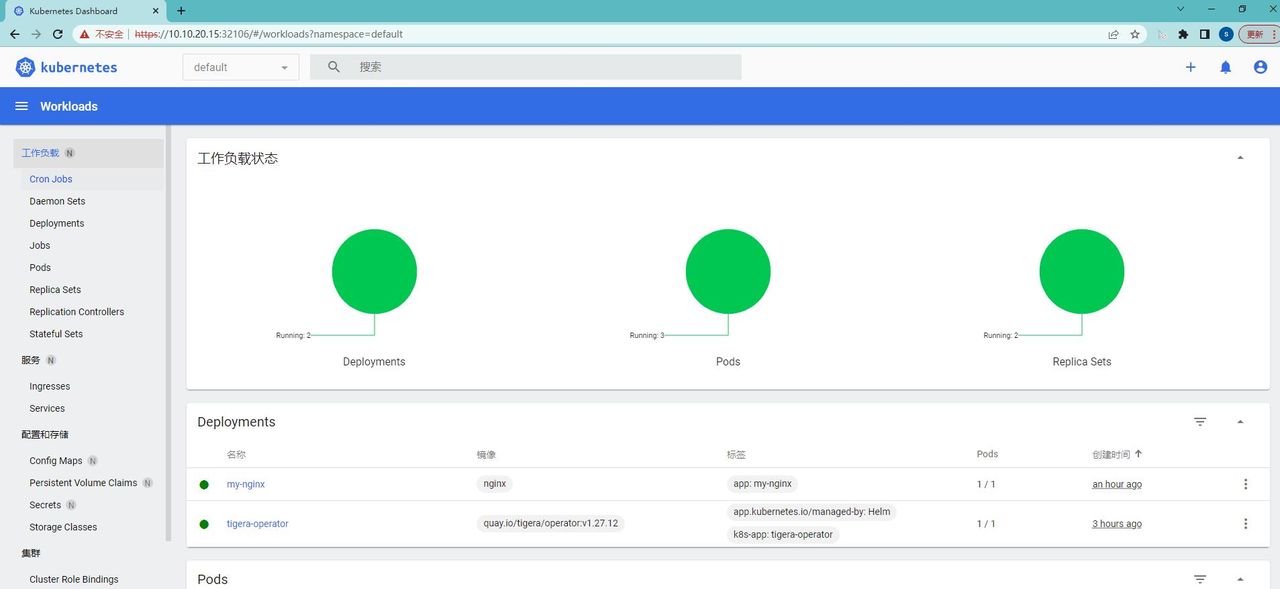This screenshot has height=589, width=1280.
Task: Click the search magnifier icon
Action: 334,66
